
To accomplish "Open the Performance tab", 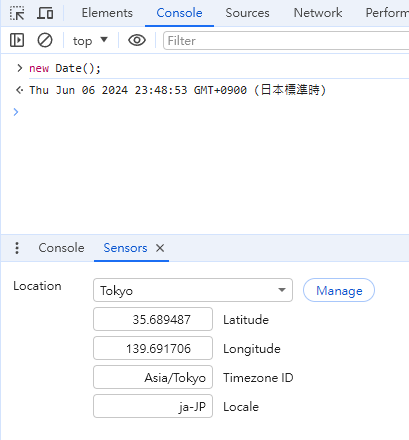I will point(387,13).
